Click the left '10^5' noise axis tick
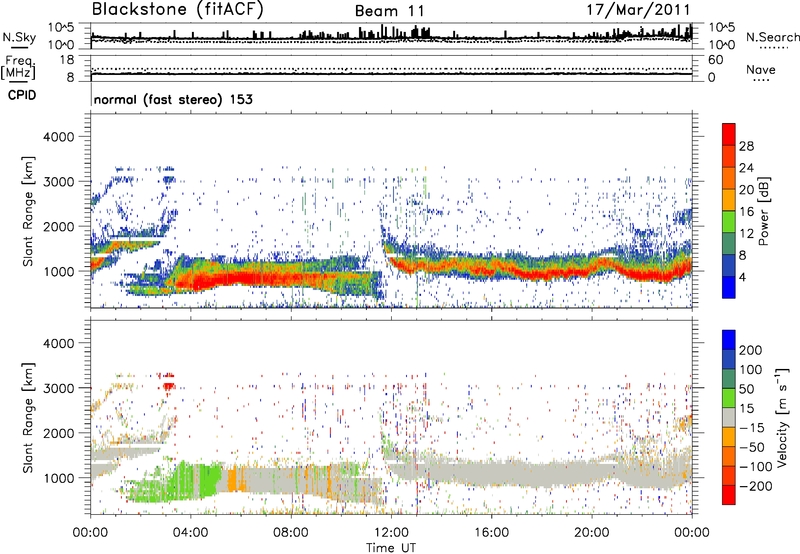The image size is (800, 554). 61,27
